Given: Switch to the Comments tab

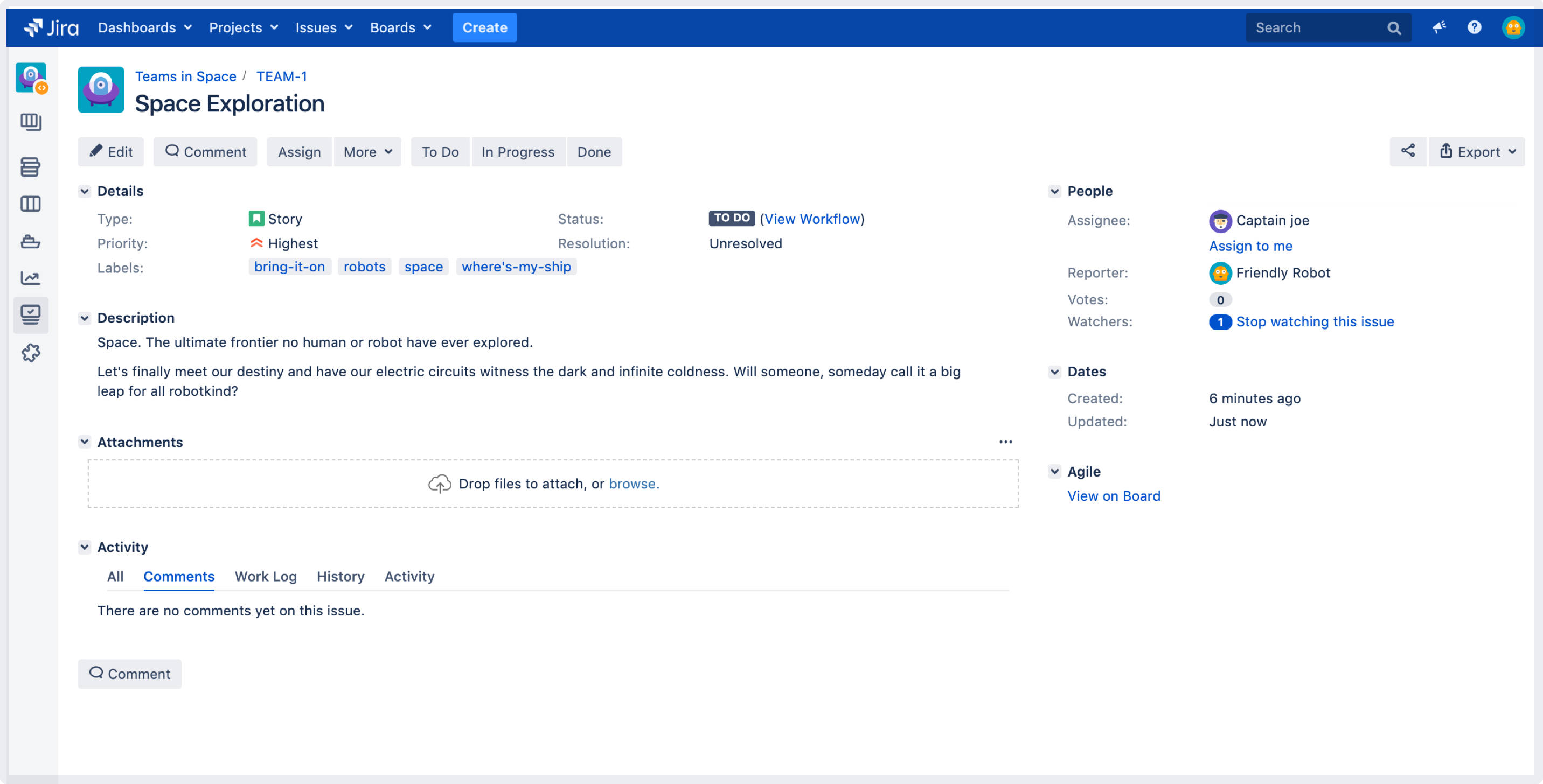Looking at the screenshot, I should 179,577.
